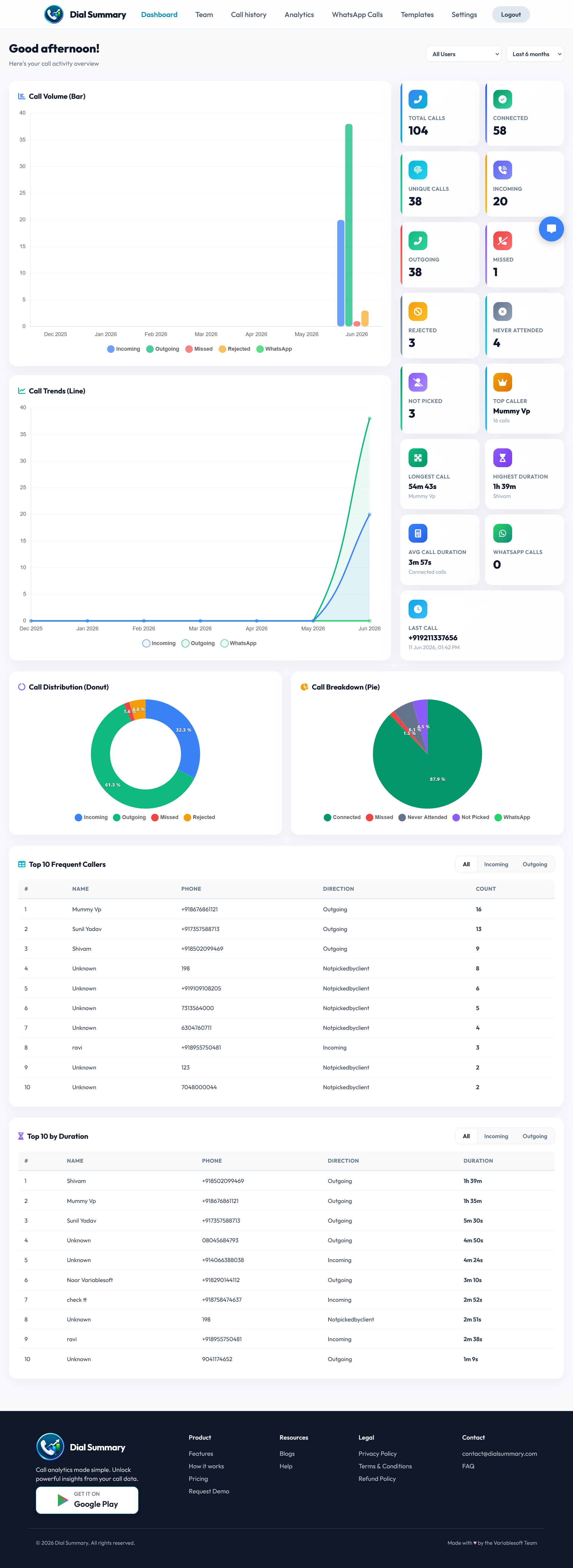Image resolution: width=573 pixels, height=1568 pixels.
Task: Click the Avg Call Duration calculator icon
Action: [x=418, y=533]
